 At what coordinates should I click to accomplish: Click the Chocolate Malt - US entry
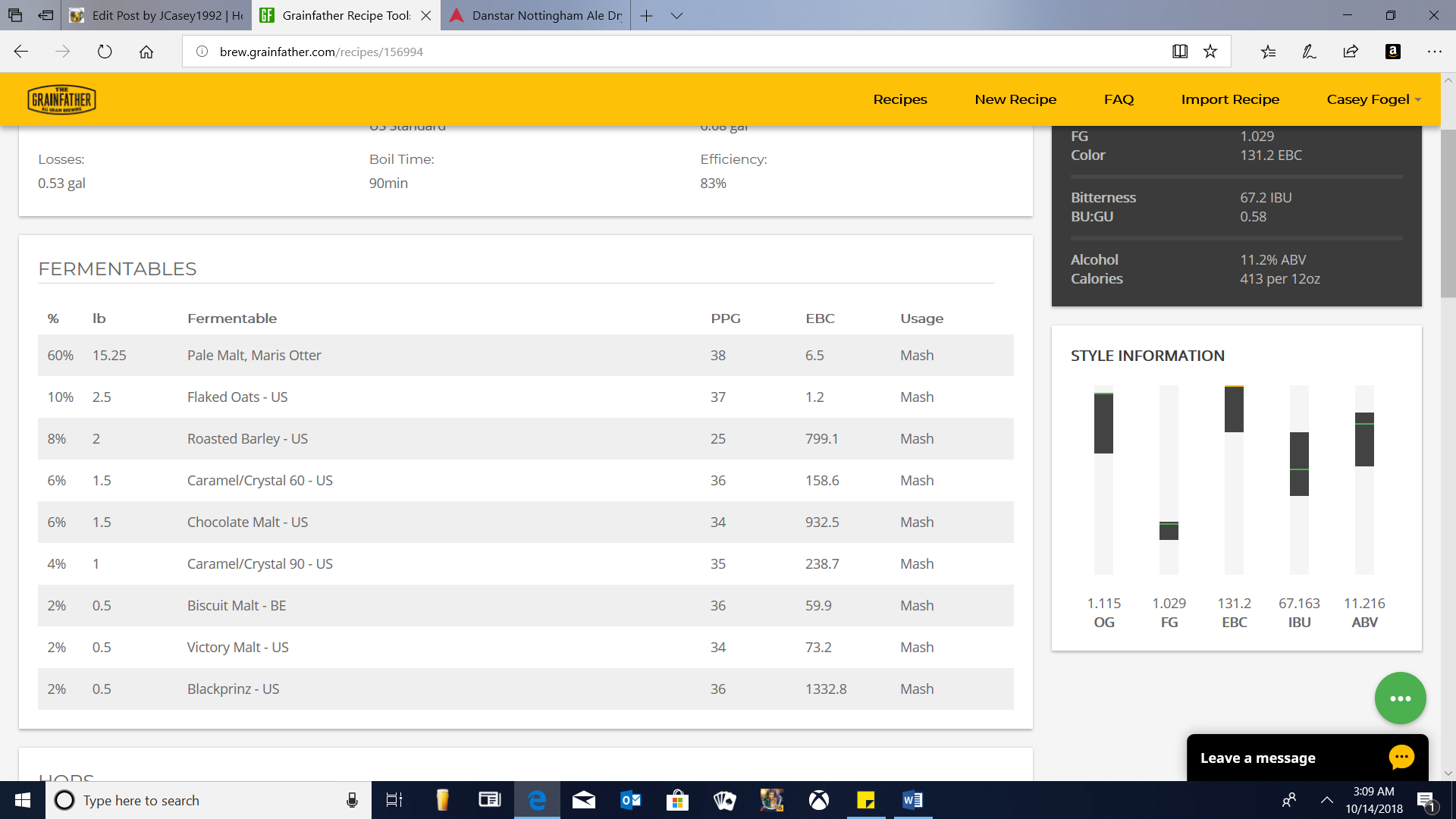tap(247, 522)
